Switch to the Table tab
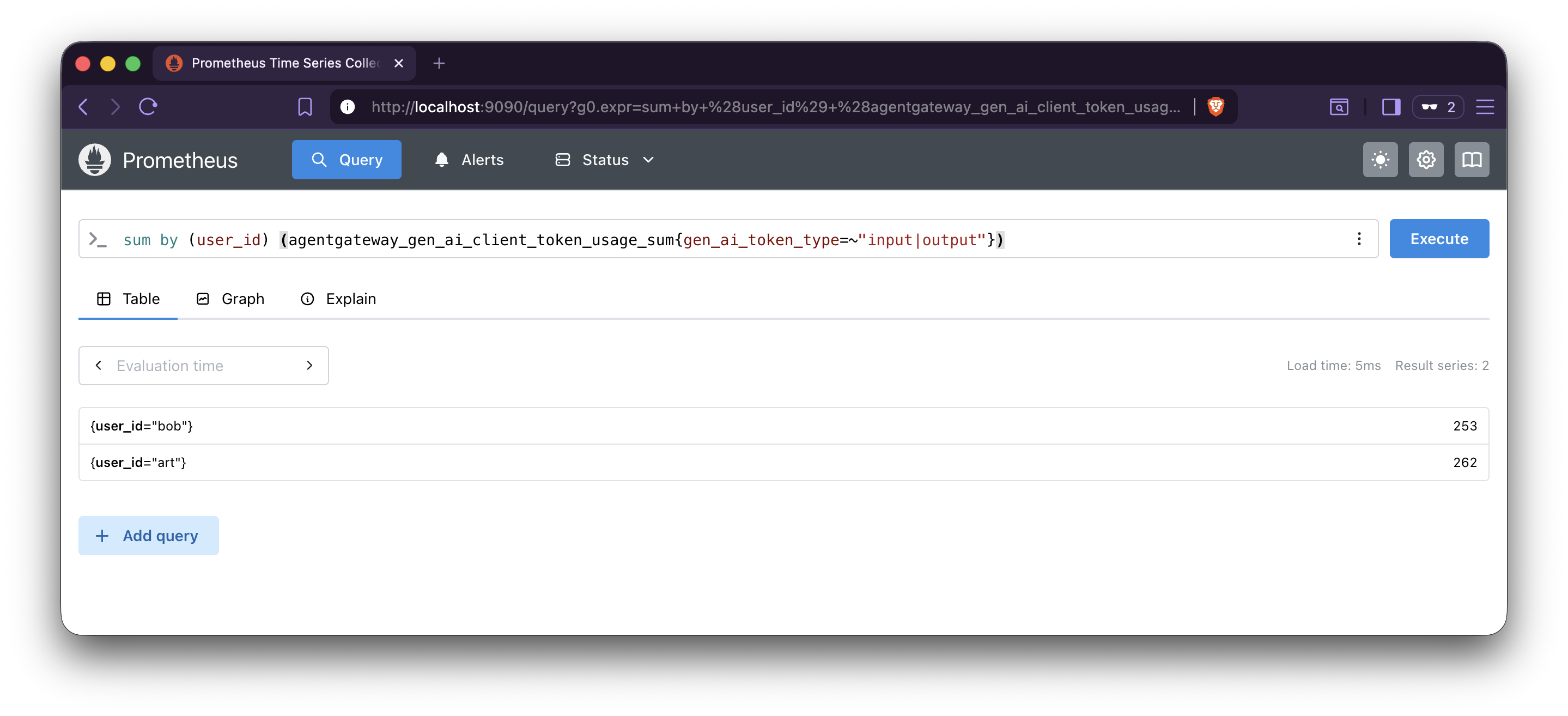 tap(128, 299)
